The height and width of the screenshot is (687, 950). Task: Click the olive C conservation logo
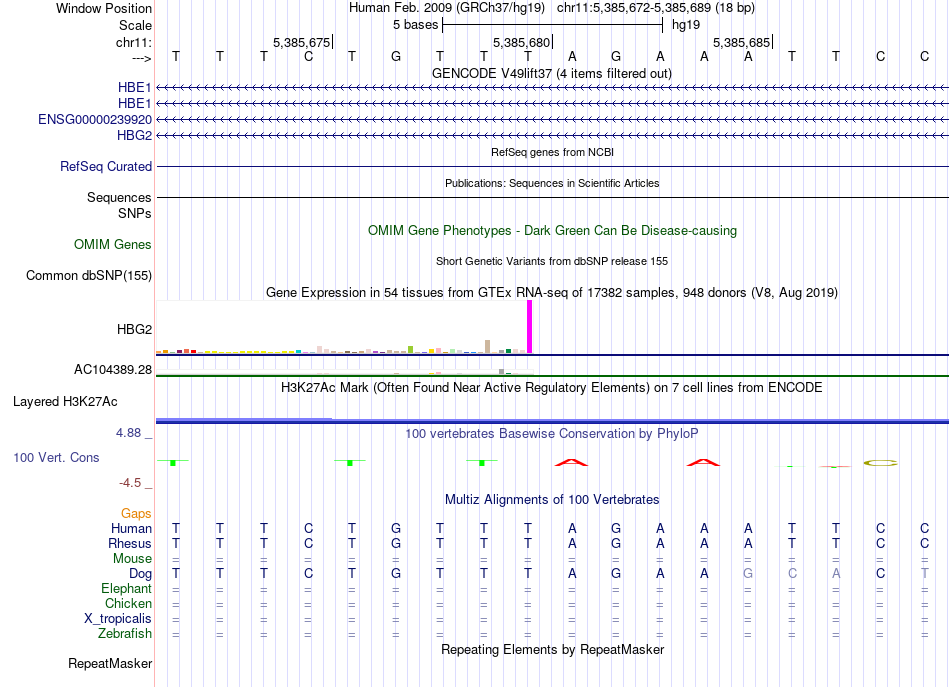point(880,463)
